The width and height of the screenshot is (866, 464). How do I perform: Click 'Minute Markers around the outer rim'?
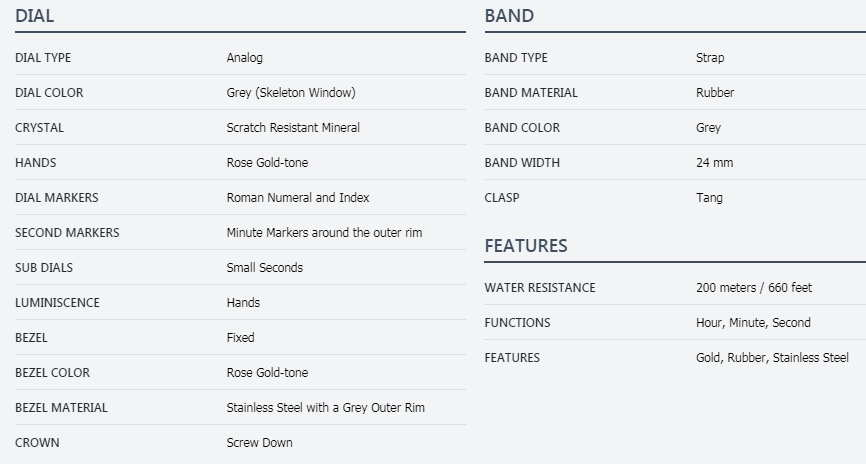coord(324,233)
